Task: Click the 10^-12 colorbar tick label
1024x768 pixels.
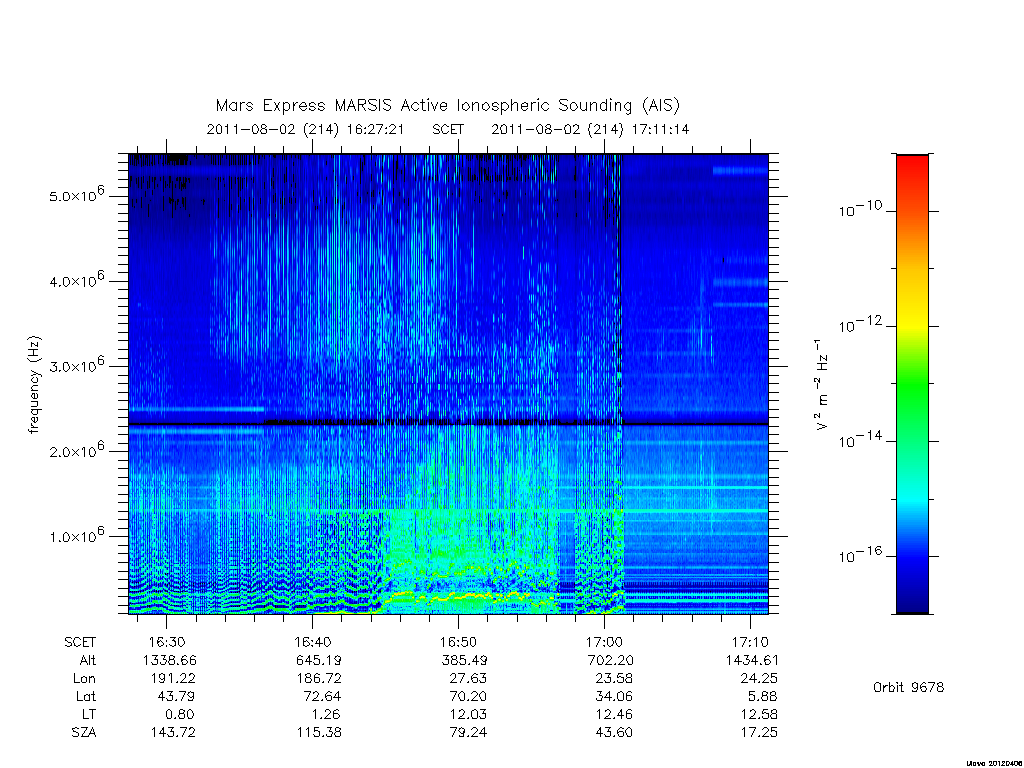Action: pyautogui.click(x=860, y=324)
